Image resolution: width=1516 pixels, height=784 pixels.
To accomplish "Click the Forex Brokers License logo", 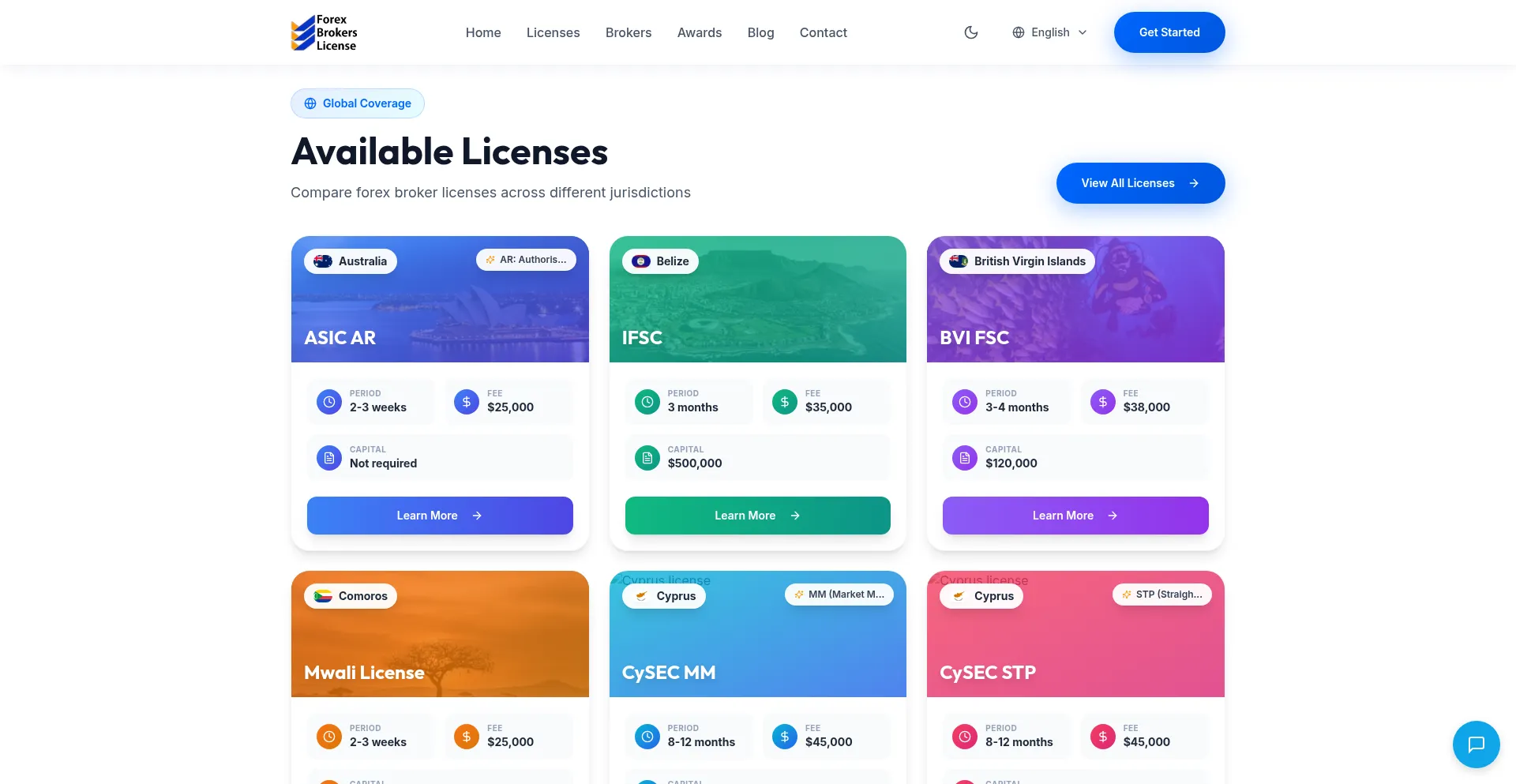I will (x=325, y=32).
